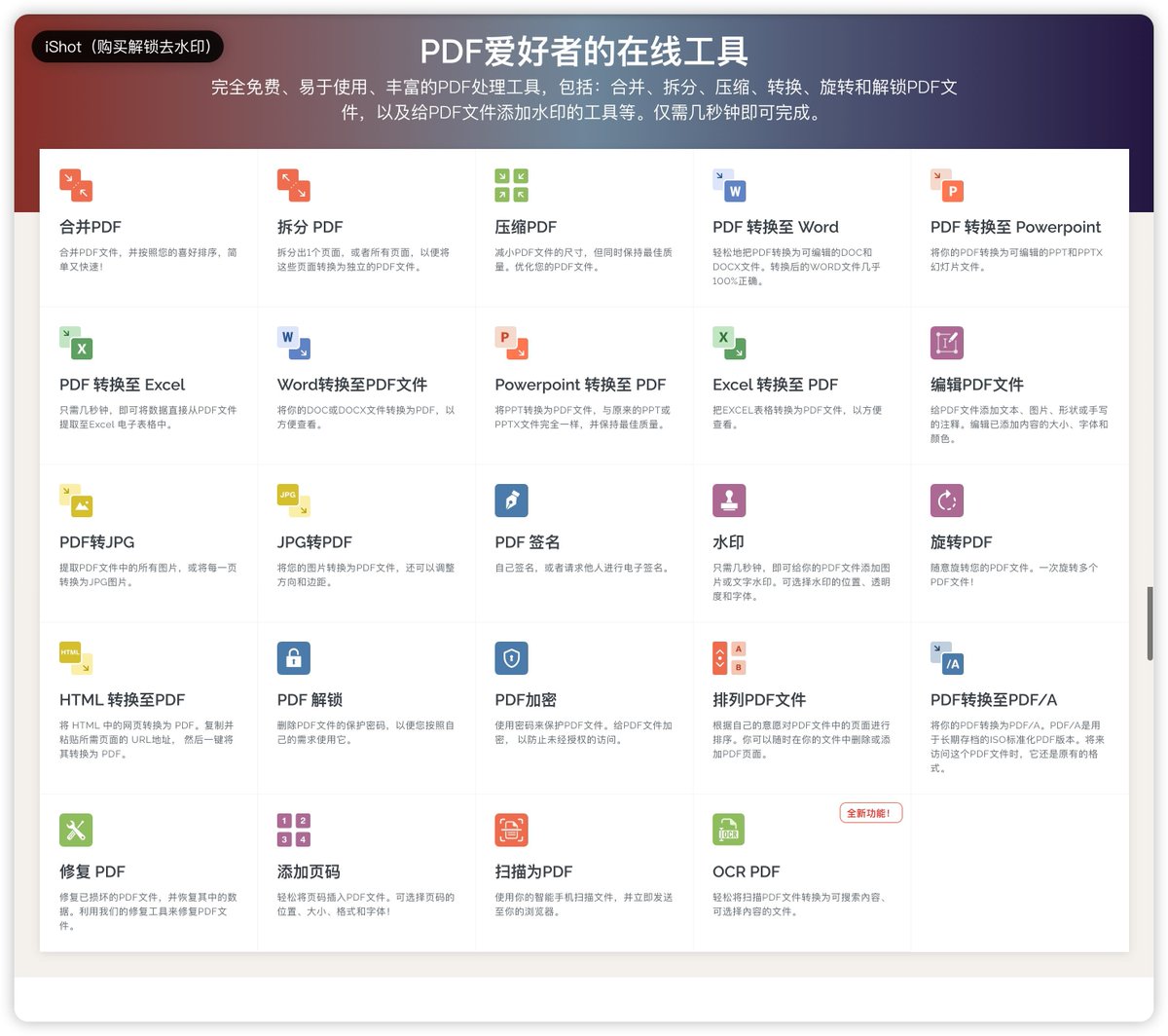The image size is (1168, 1036).
Task: Open the HTML 转换至PDF icon
Action: (x=76, y=658)
